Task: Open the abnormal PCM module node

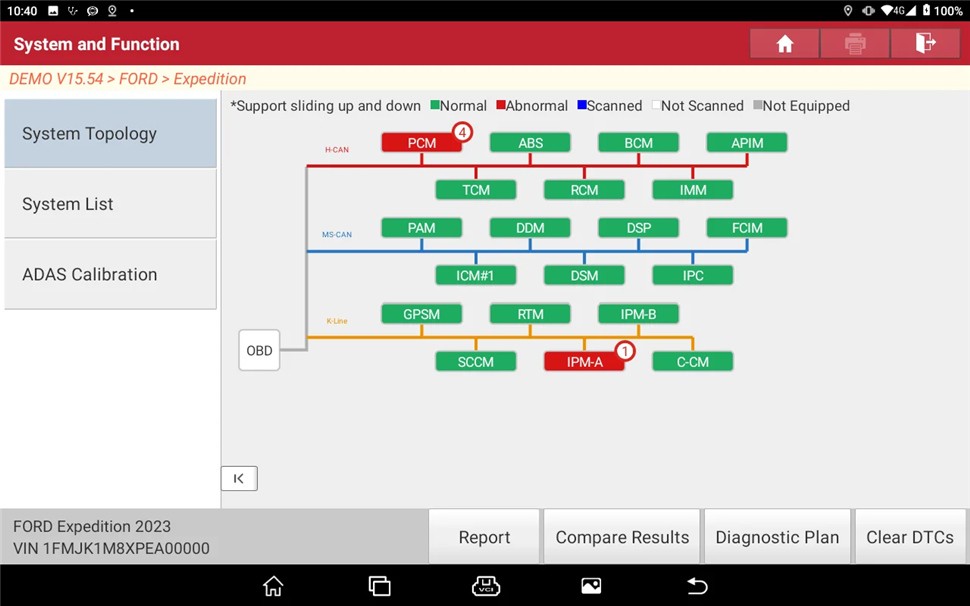Action: click(421, 143)
